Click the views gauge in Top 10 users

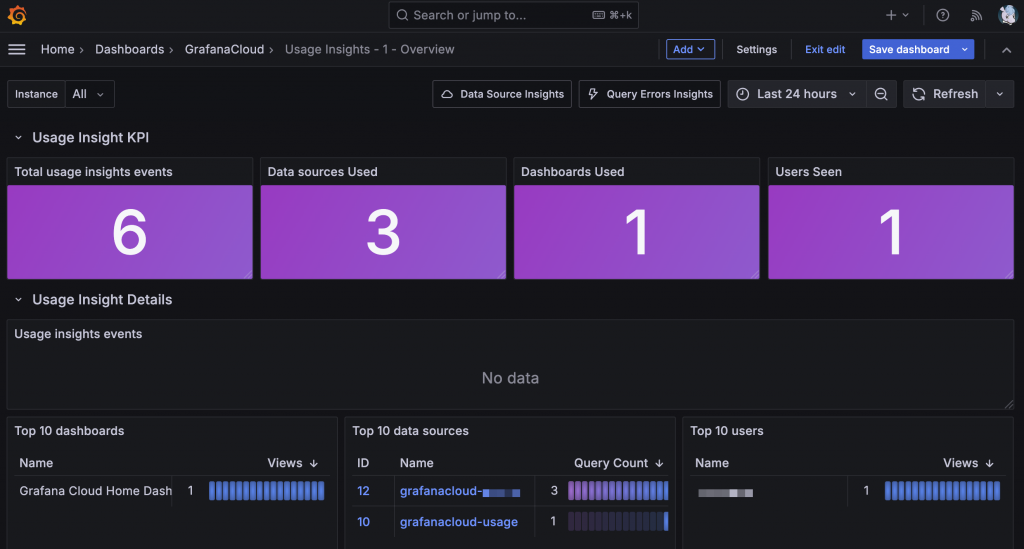pos(942,491)
